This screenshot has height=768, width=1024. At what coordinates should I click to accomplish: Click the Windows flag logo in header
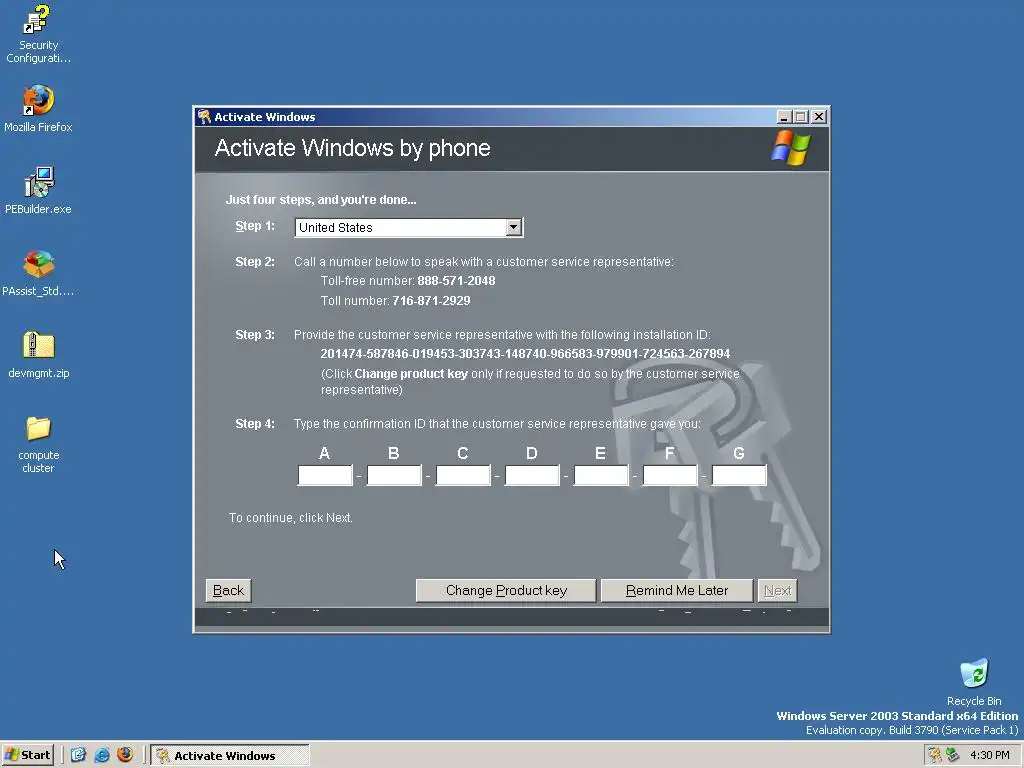point(790,148)
